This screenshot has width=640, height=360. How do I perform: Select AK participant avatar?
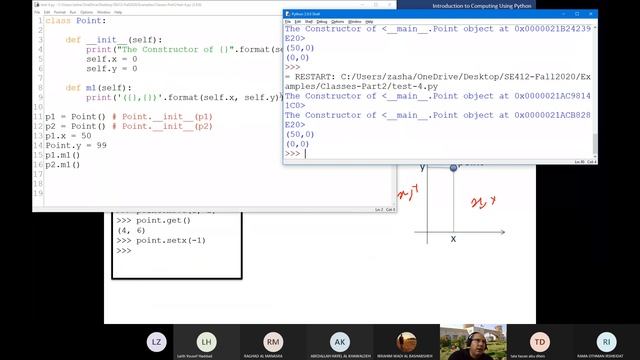coord(340,342)
